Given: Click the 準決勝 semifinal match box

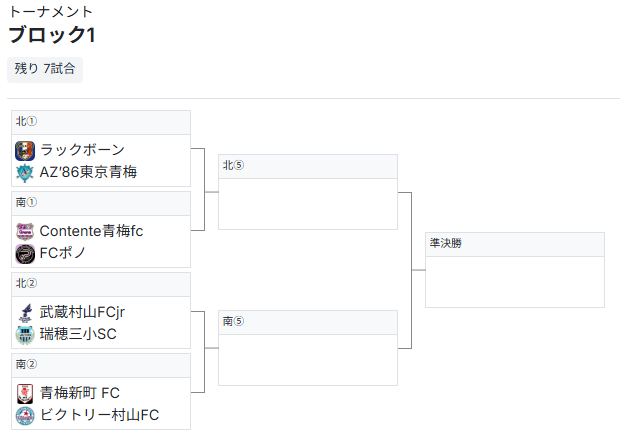Looking at the screenshot, I should click(x=515, y=270).
